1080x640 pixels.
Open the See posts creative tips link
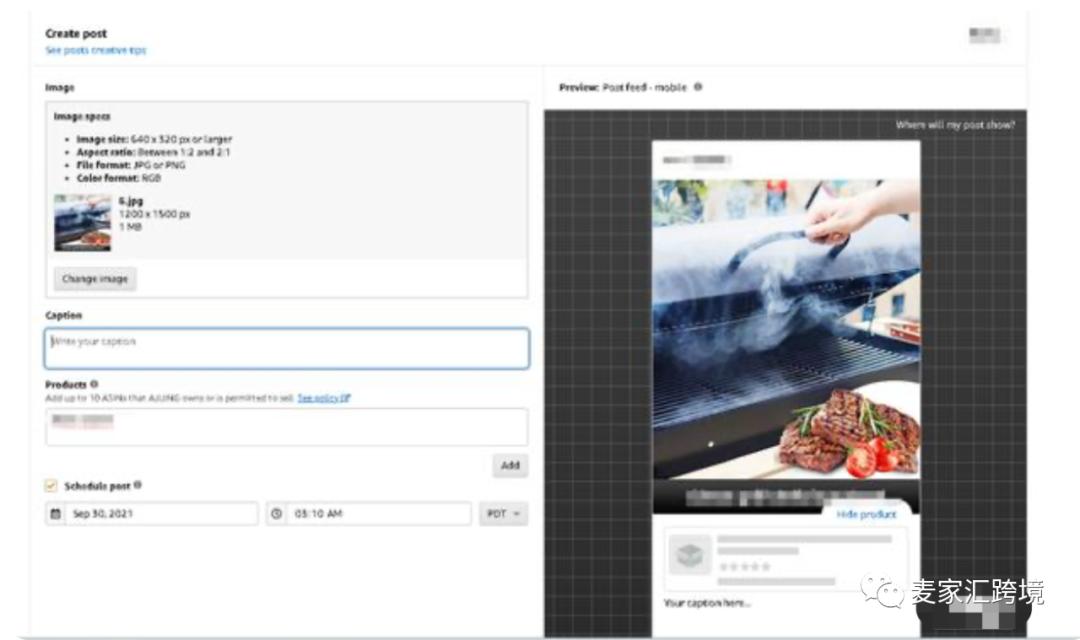coord(95,50)
